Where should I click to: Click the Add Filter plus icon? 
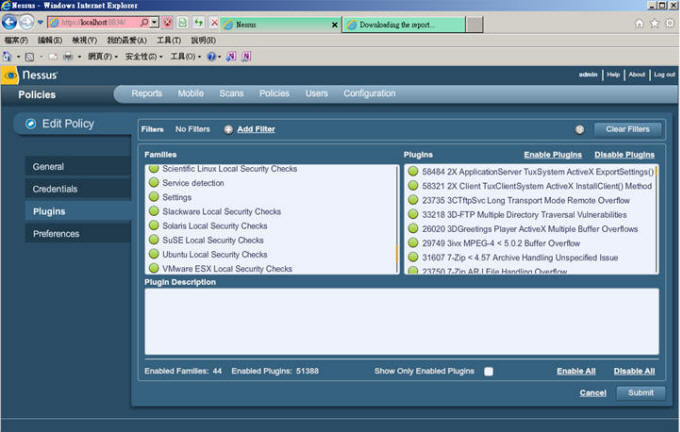[229, 129]
